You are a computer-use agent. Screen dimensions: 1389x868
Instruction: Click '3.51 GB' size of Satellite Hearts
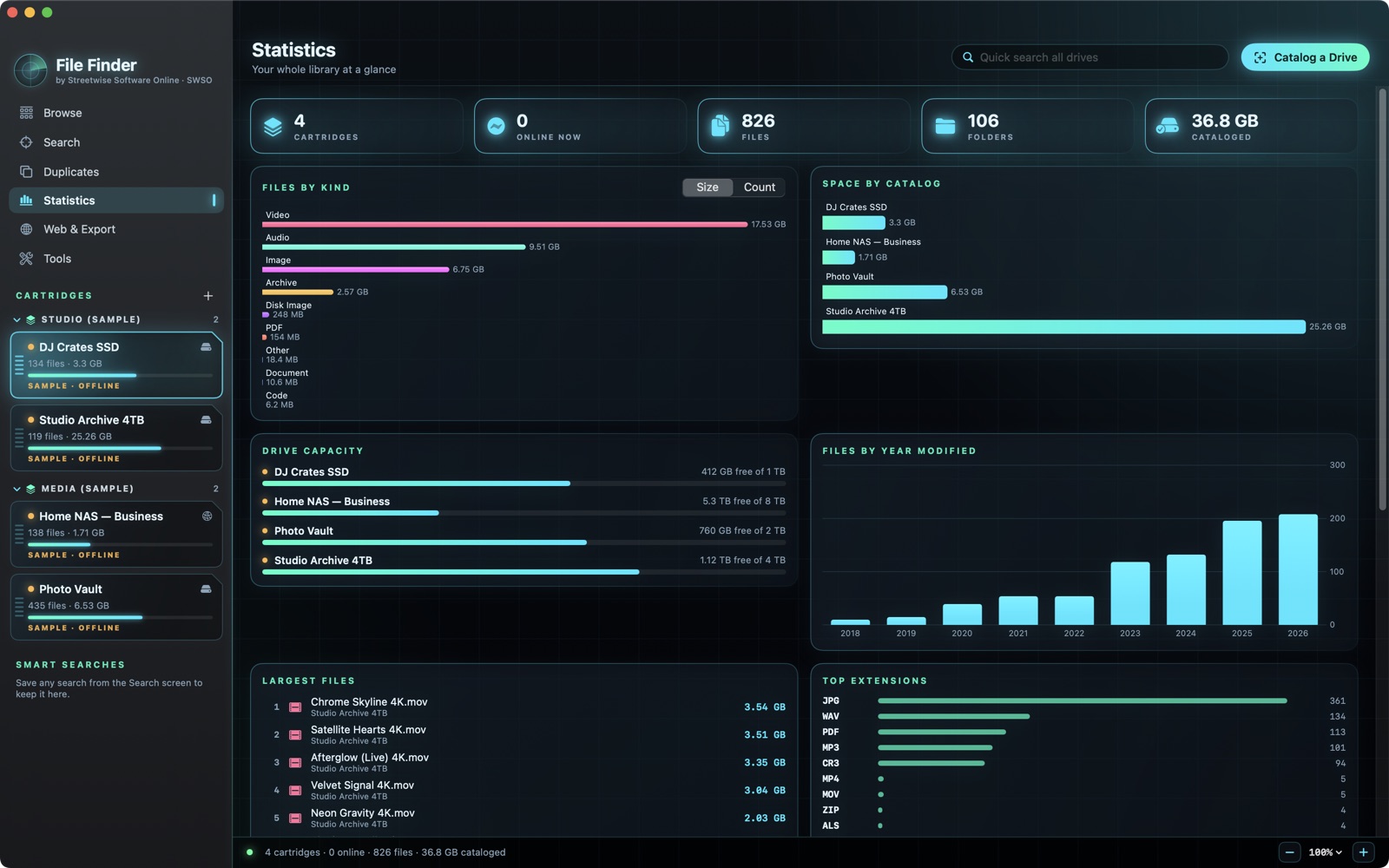(765, 734)
